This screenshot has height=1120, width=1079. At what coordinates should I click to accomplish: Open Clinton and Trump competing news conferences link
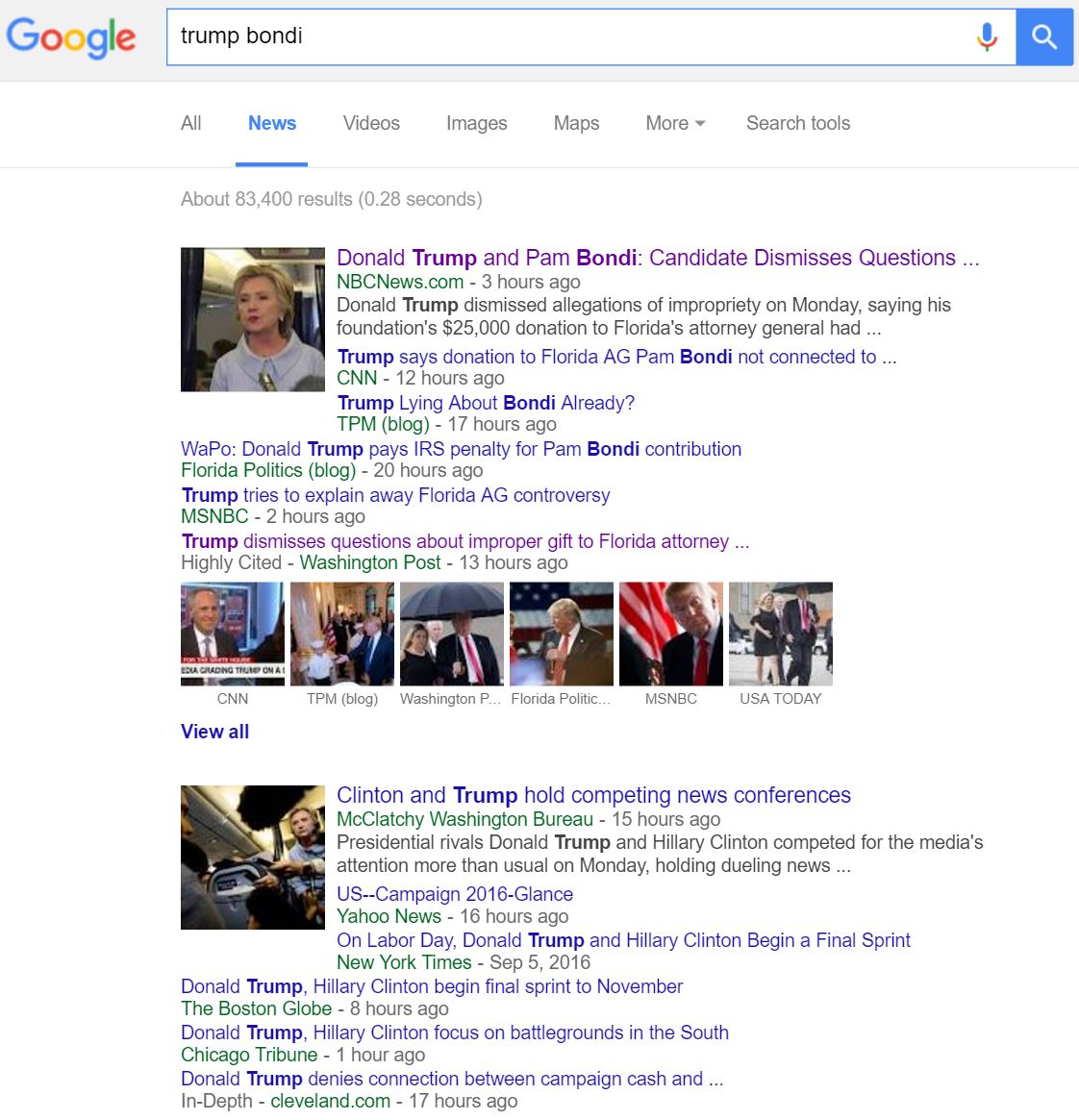[x=593, y=795]
